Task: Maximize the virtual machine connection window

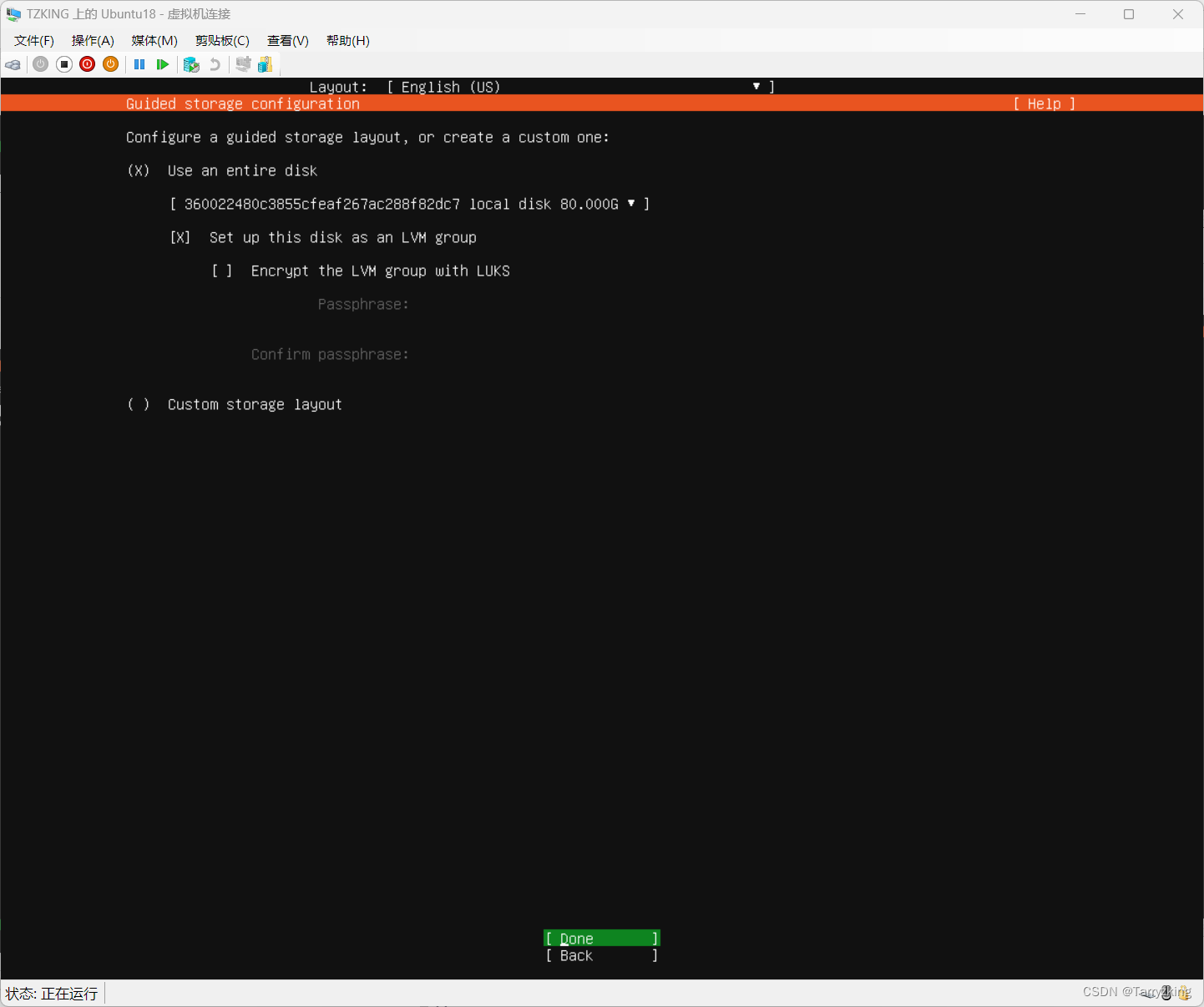Action: [1129, 14]
